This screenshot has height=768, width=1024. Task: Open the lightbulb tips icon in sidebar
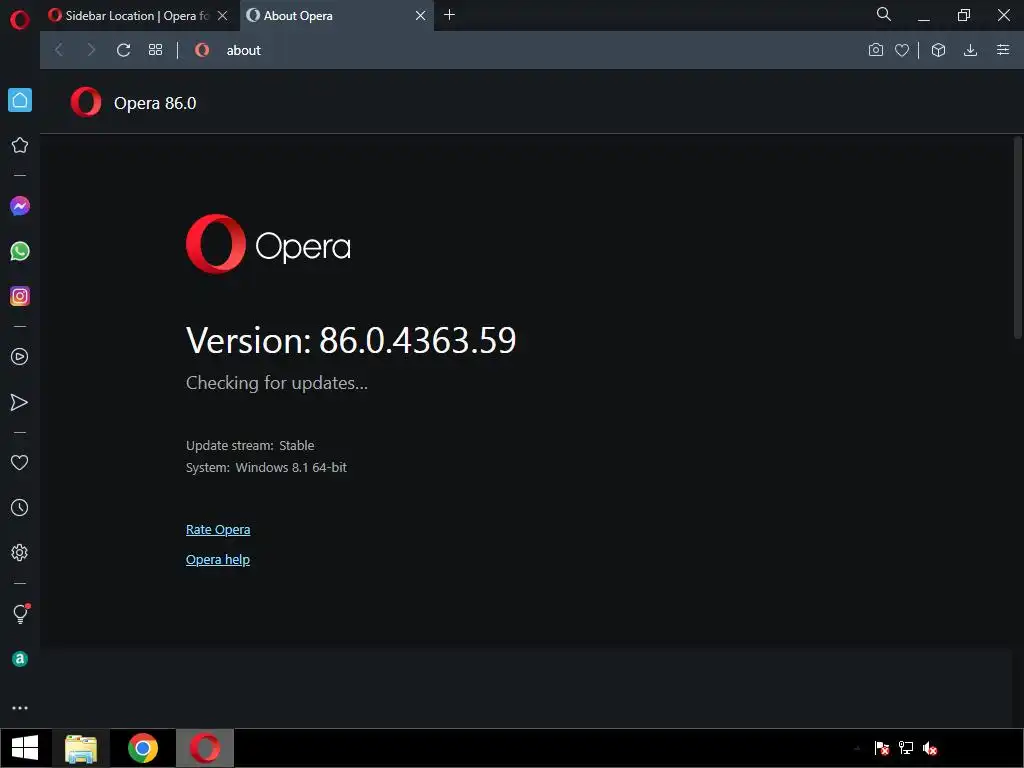point(20,614)
